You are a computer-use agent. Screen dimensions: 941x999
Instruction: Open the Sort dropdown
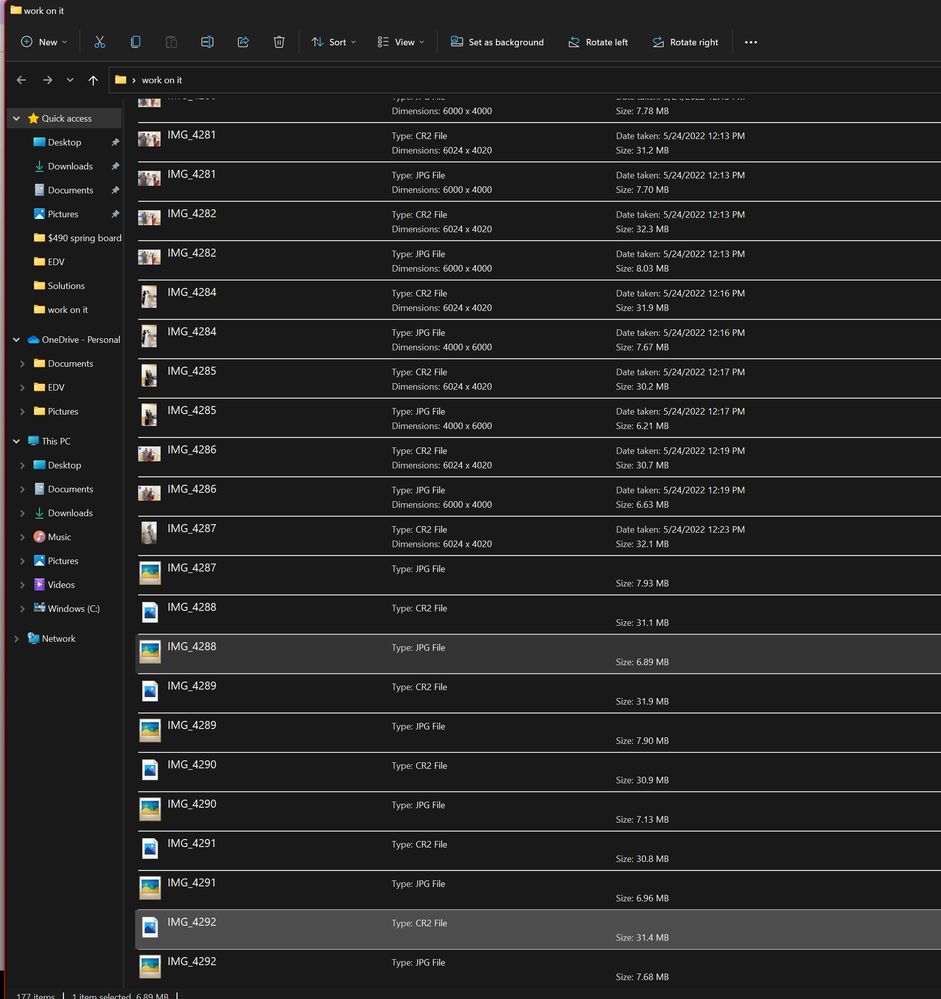coord(333,42)
